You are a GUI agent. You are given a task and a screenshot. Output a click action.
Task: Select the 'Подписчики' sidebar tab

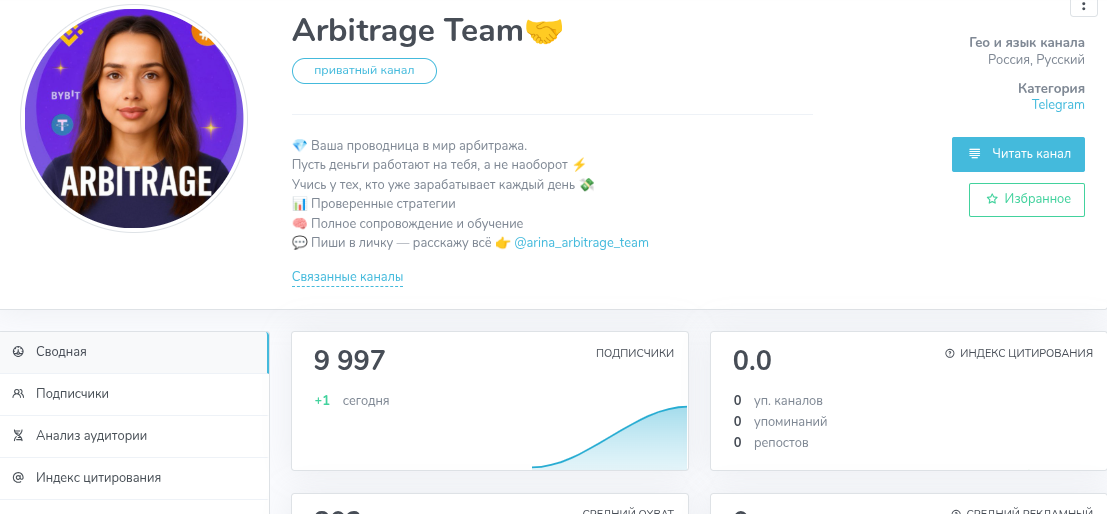click(134, 394)
